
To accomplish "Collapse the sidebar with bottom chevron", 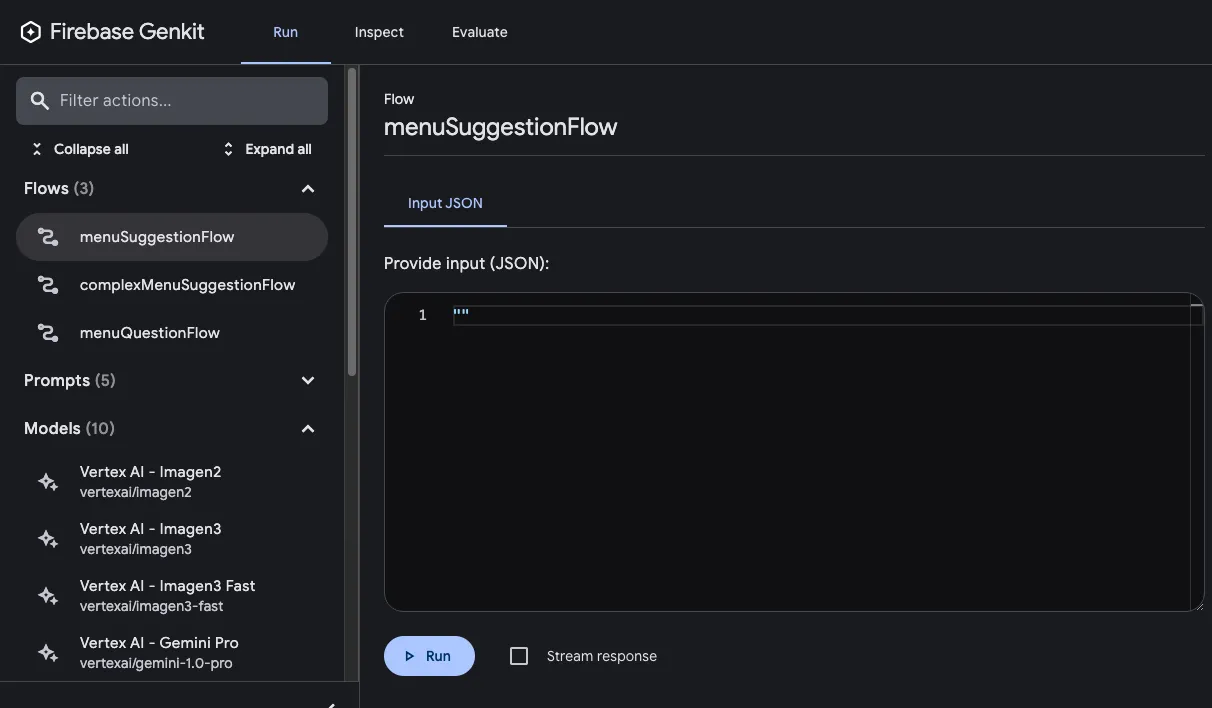I will (331, 704).
